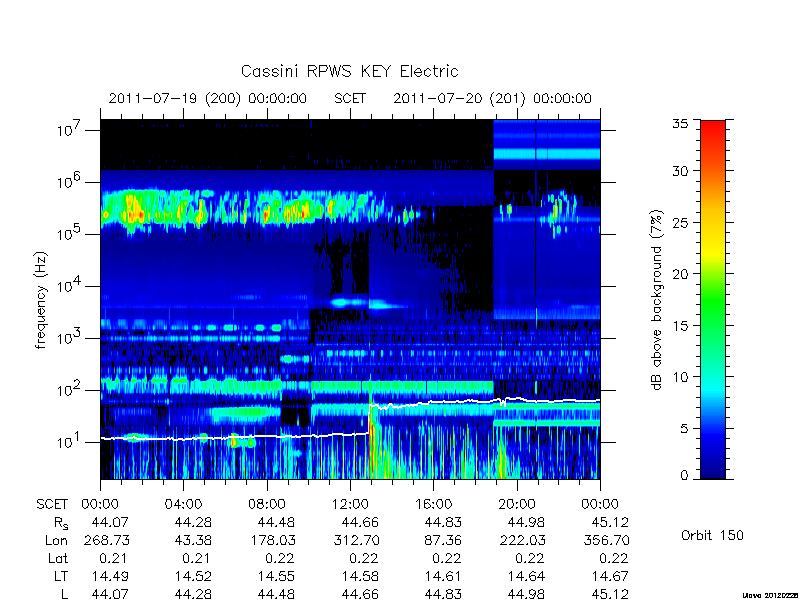Click the colorbar tick label '15'

click(x=680, y=325)
